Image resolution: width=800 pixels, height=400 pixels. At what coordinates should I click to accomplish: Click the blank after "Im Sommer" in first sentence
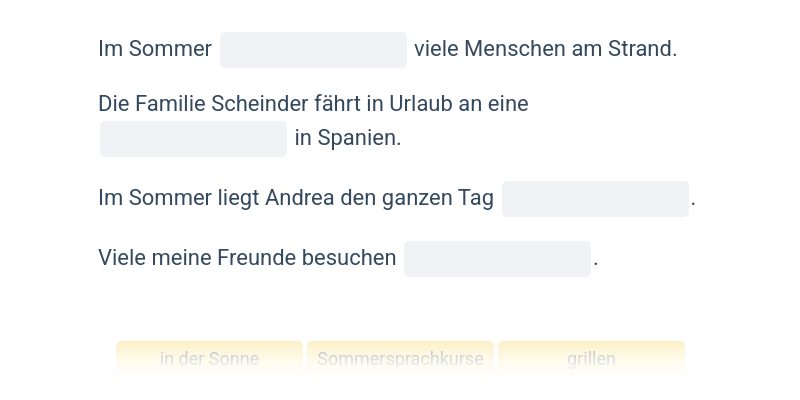point(313,49)
